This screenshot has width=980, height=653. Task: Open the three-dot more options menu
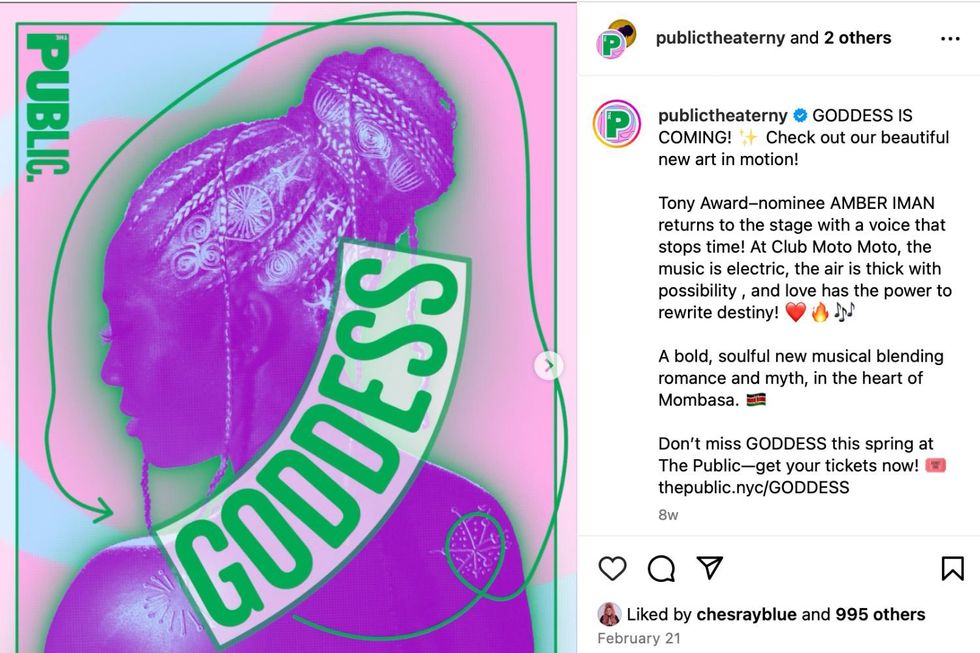coord(950,39)
